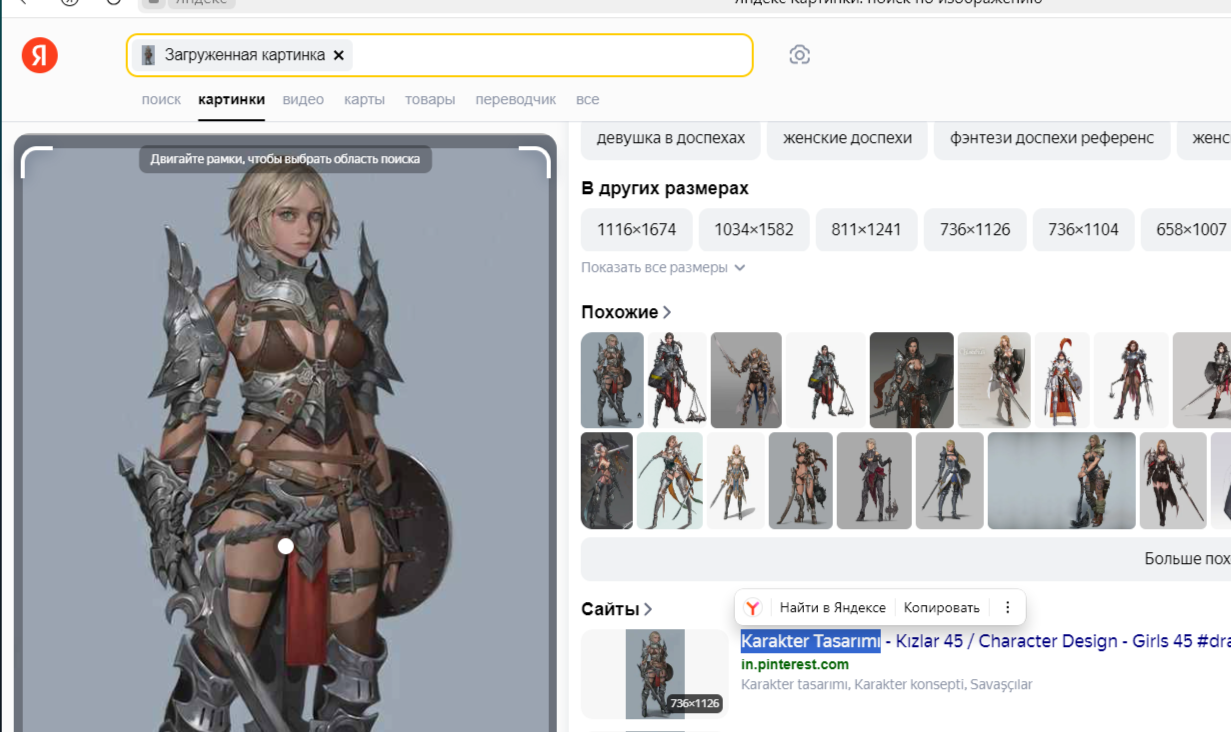Open the wide similar thumbnail with misty background

pos(1062,480)
